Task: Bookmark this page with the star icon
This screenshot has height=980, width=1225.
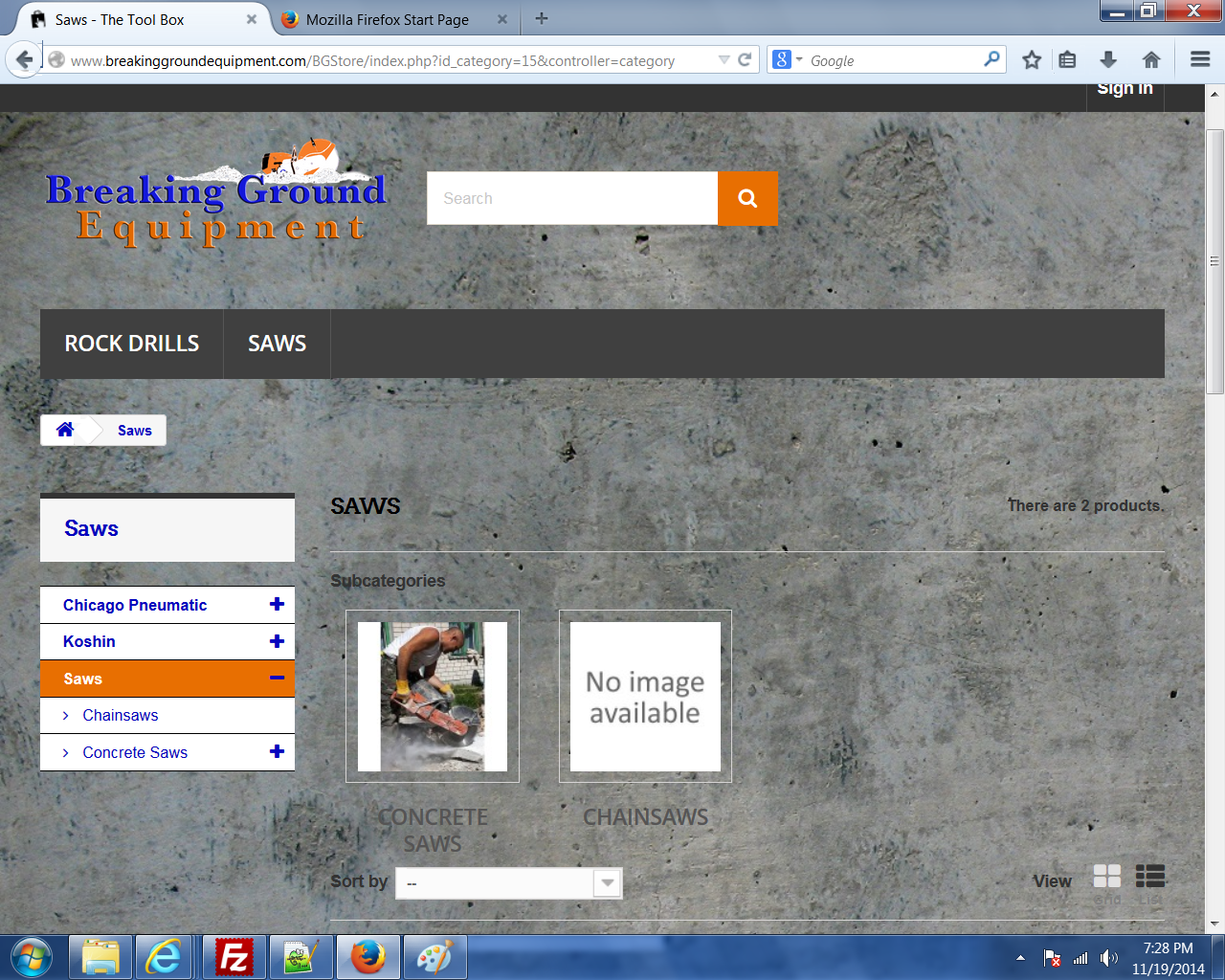Action: point(1032,59)
